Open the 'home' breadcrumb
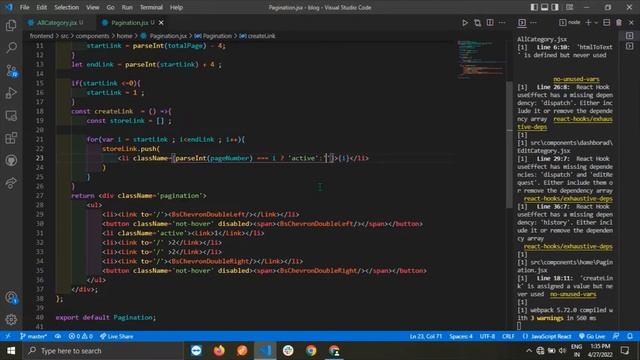This screenshot has height=360, width=640. point(124,36)
